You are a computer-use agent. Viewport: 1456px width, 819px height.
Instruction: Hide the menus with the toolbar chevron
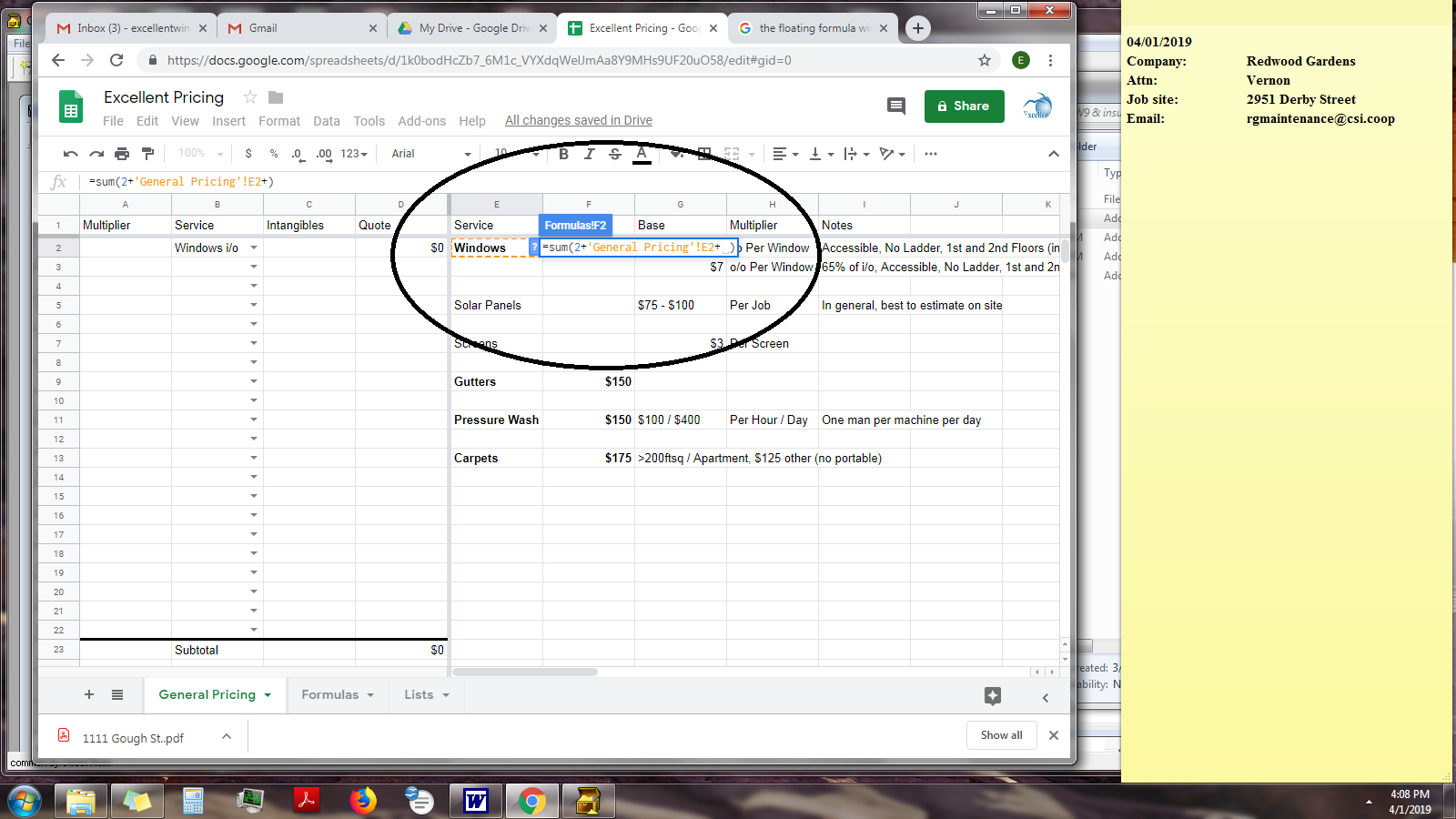pyautogui.click(x=1054, y=154)
